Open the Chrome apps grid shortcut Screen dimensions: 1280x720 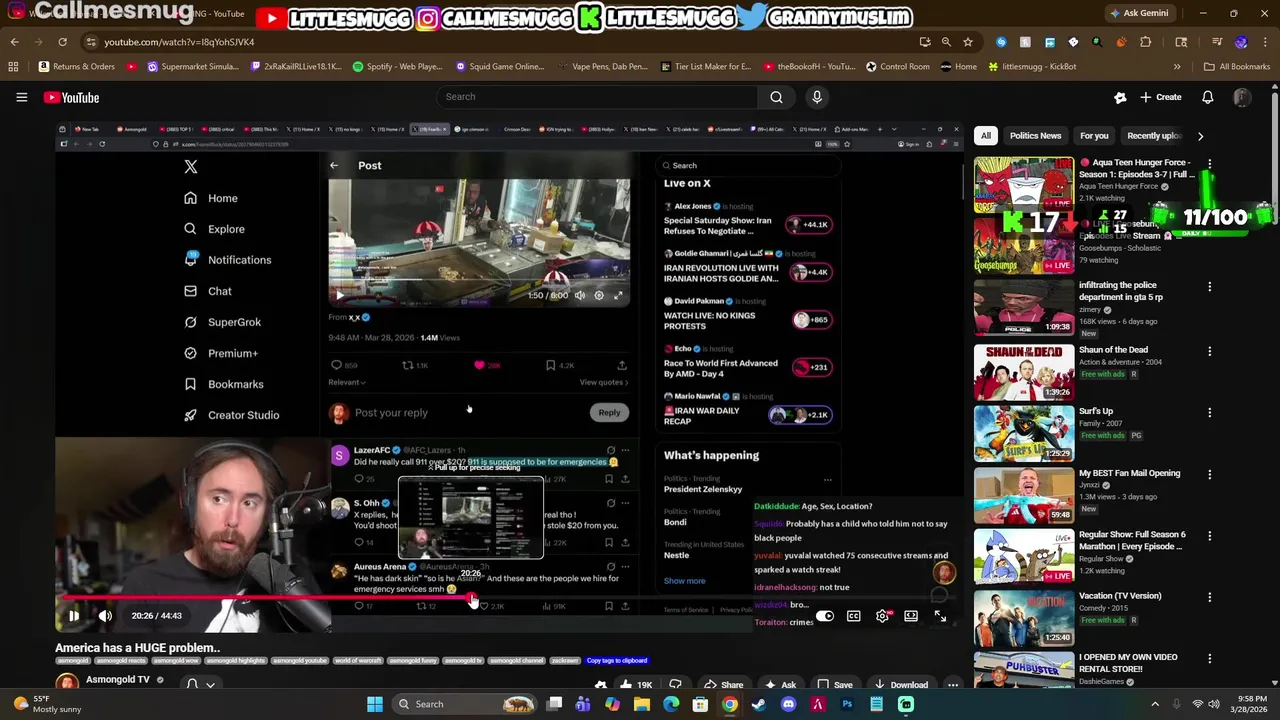[x=13, y=67]
